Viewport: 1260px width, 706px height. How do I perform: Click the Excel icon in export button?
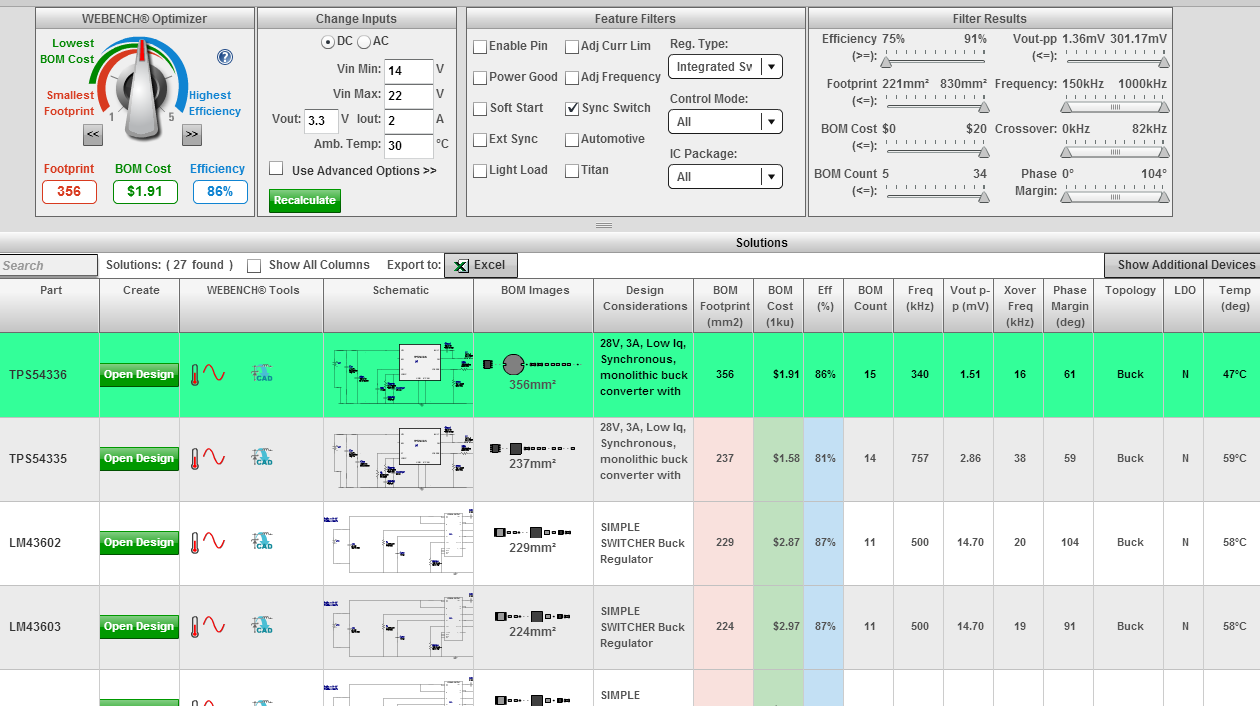[461, 265]
